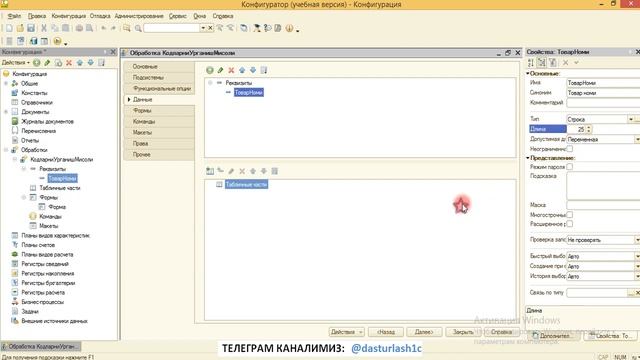This screenshot has width=640, height=360.
Task: Delete the attribute with the red X above Реквизиты
Action: (x=231, y=70)
